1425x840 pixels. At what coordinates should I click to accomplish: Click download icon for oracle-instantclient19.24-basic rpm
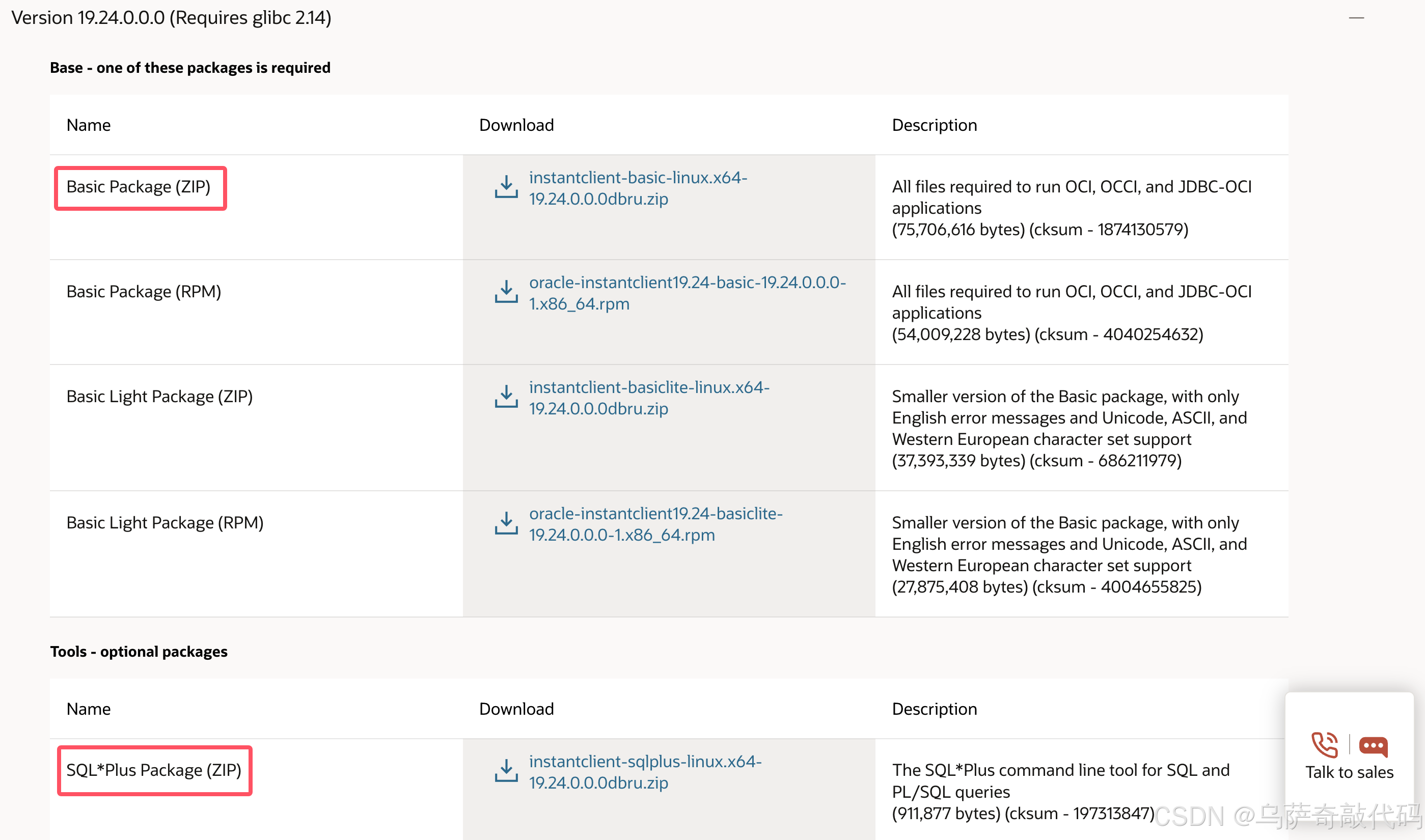click(506, 292)
